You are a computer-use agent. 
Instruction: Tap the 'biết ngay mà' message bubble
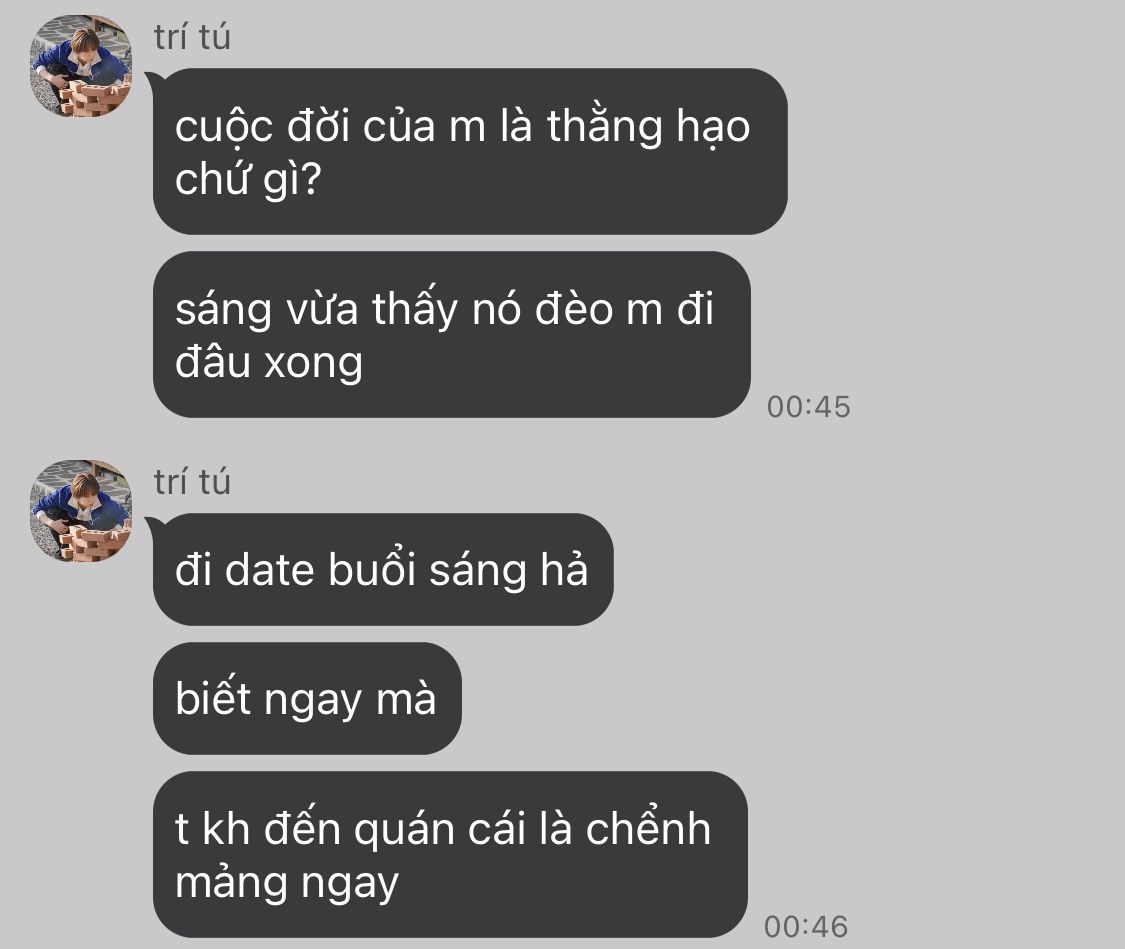click(x=307, y=699)
